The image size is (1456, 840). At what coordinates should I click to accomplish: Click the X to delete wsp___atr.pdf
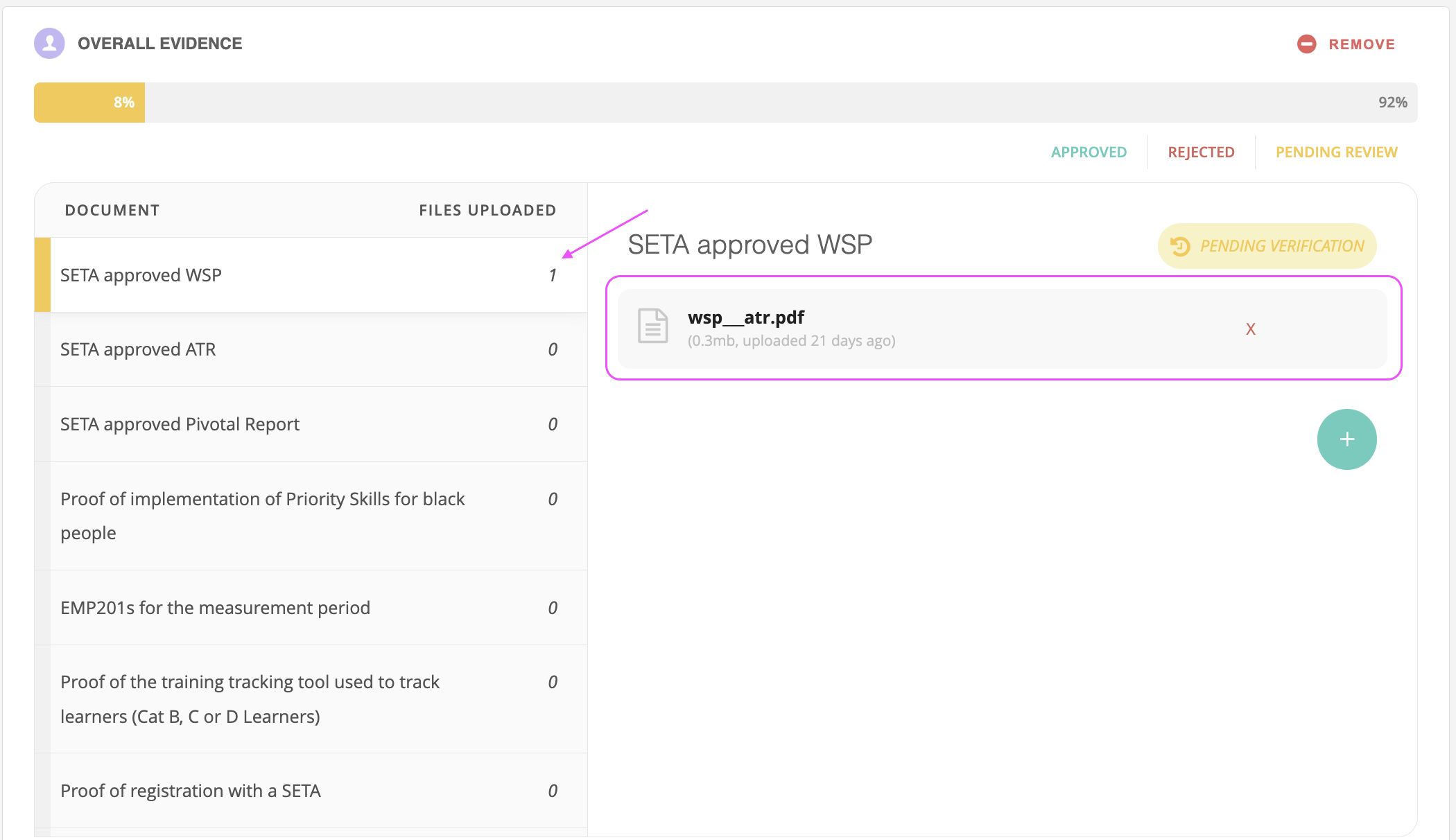click(x=1250, y=329)
